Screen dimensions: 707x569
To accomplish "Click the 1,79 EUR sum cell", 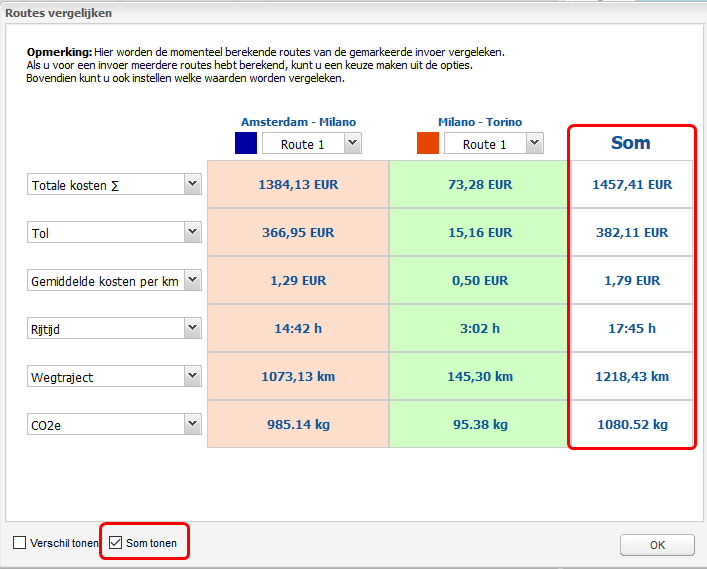I will pos(632,280).
